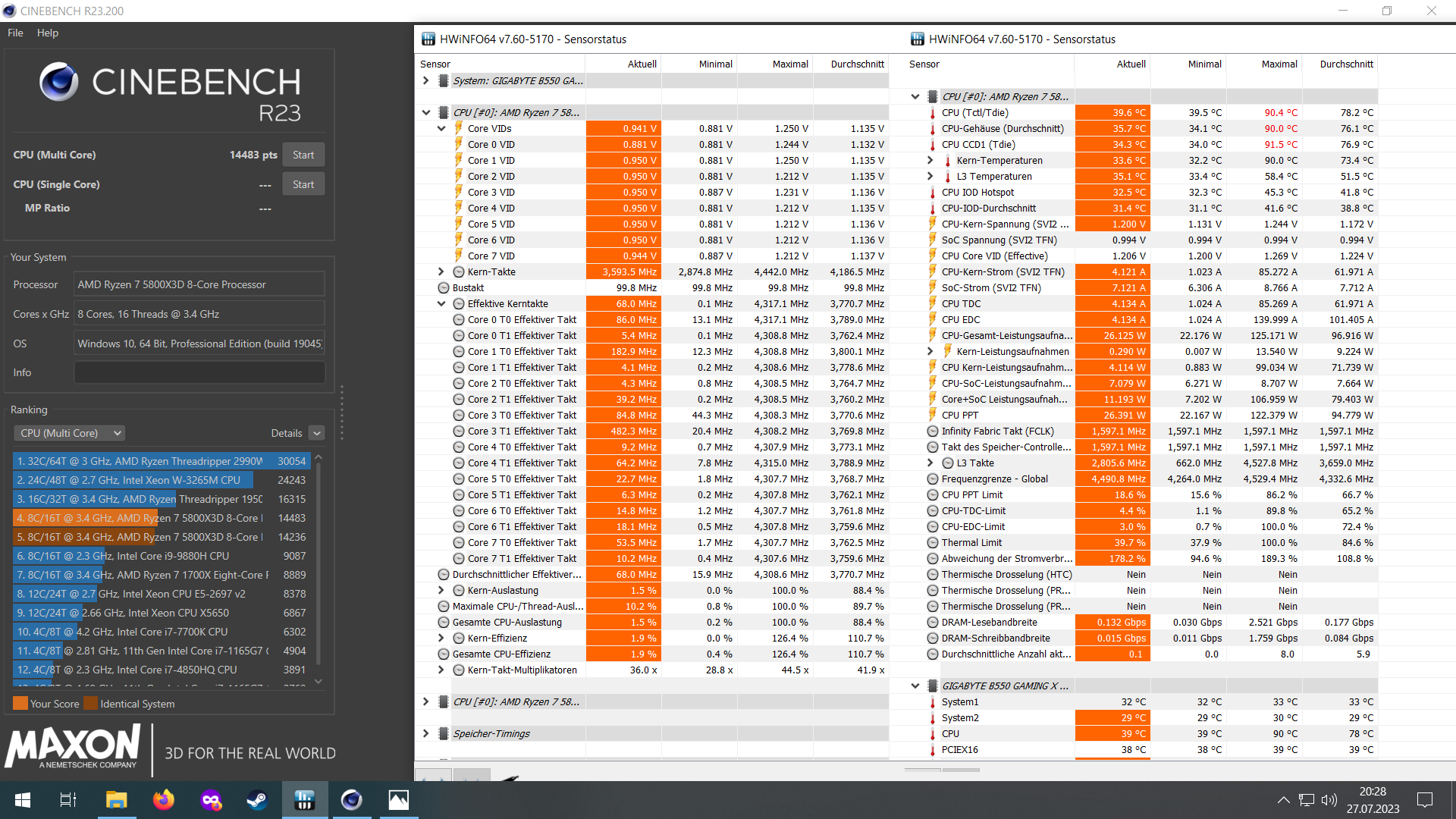Screen dimensions: 1456x819
Task: Click the Your Score orange swatch
Action: click(x=20, y=703)
